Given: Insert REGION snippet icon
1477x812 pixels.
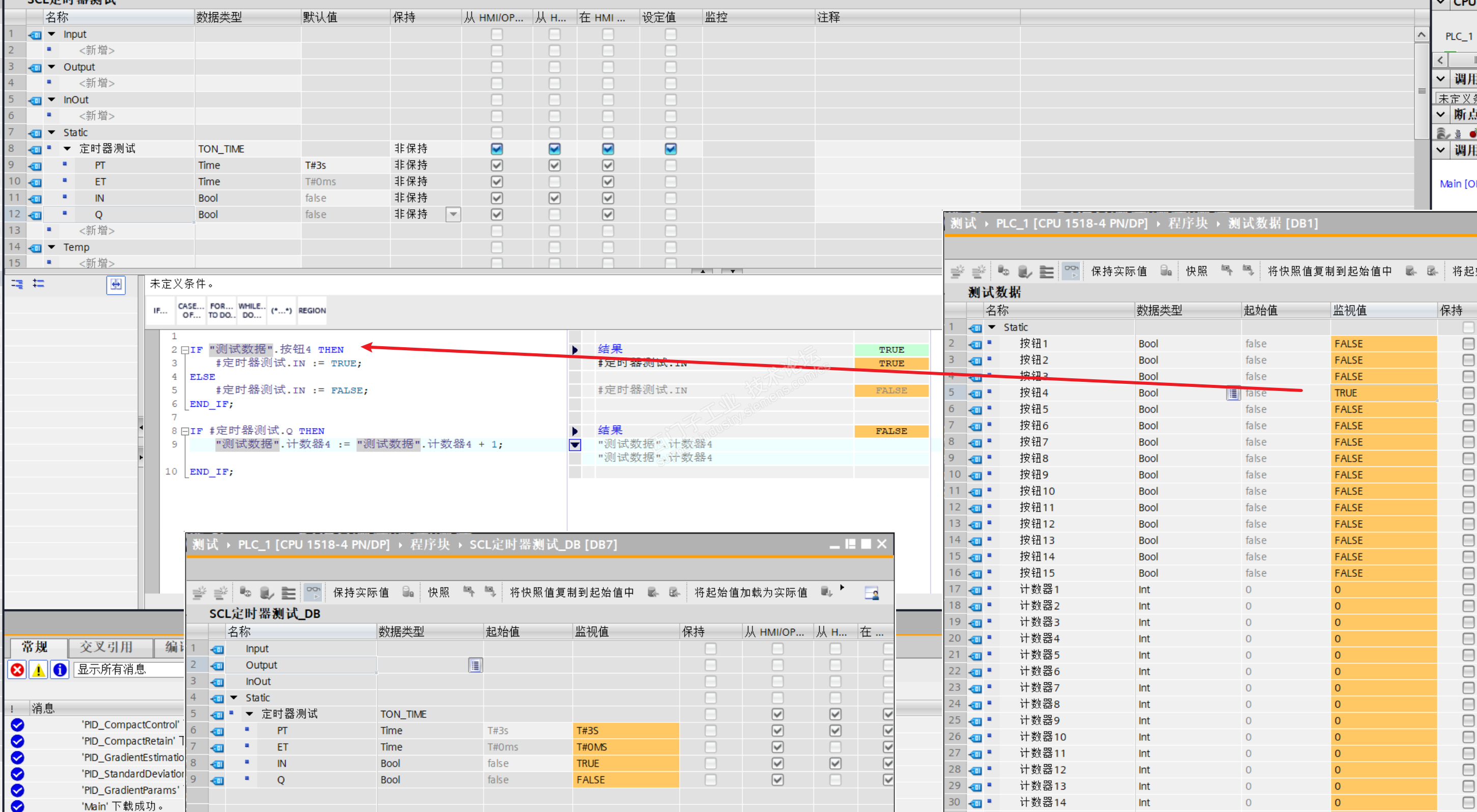Looking at the screenshot, I should (x=312, y=311).
